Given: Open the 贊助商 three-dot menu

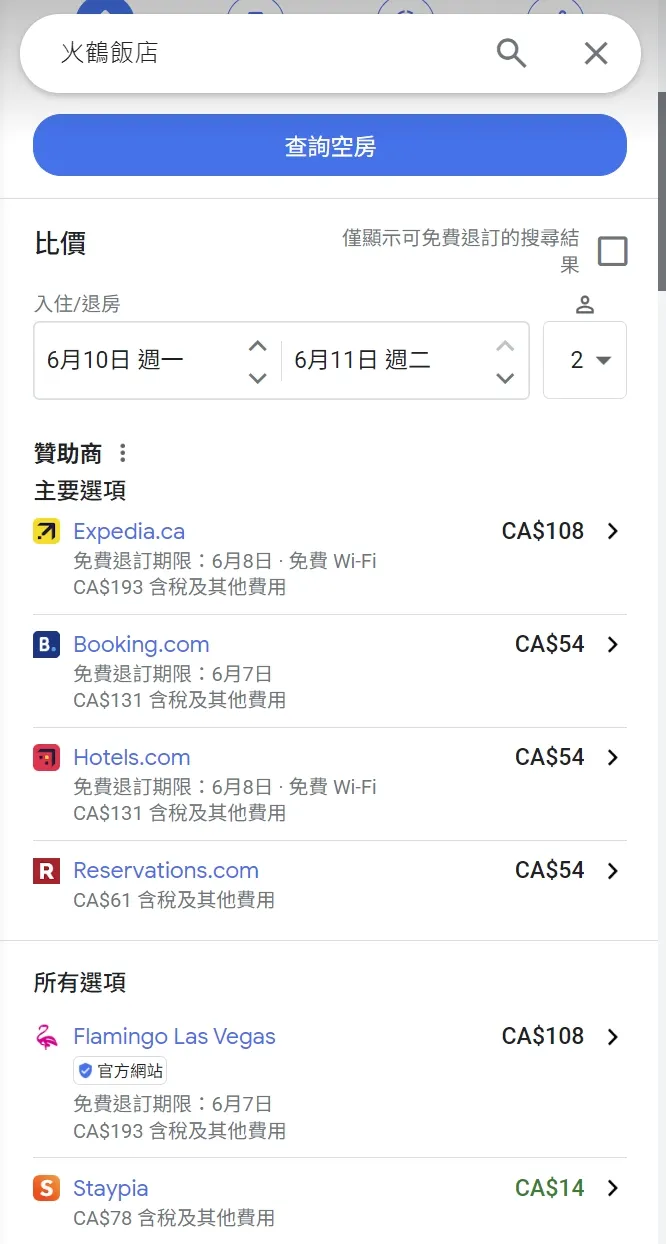Looking at the screenshot, I should (x=121, y=452).
